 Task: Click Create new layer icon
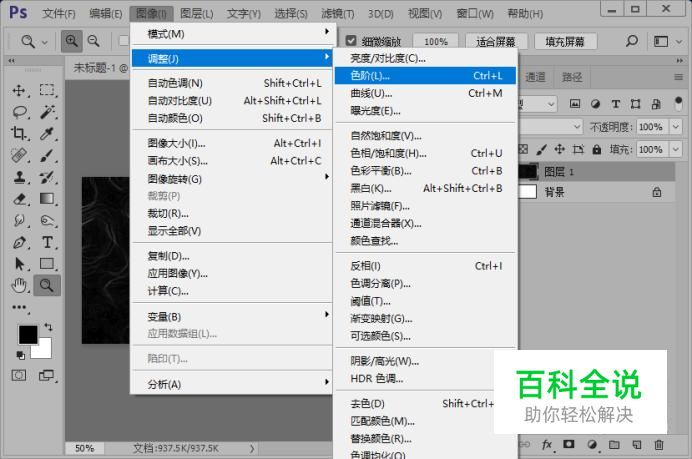tap(636, 445)
